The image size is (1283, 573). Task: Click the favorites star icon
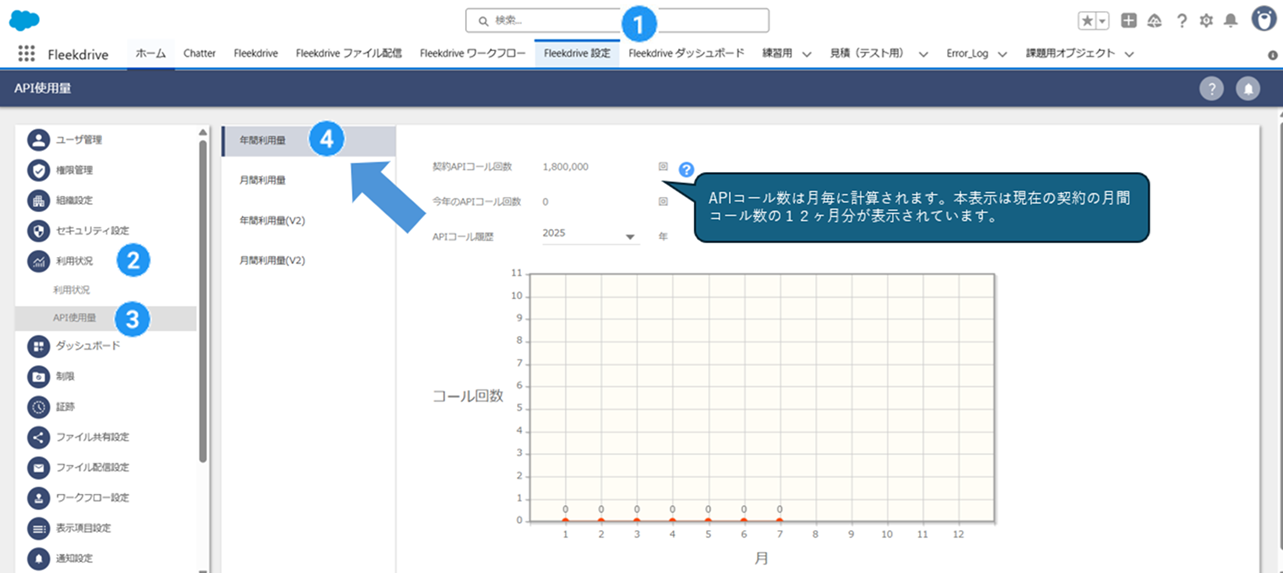[1087, 20]
